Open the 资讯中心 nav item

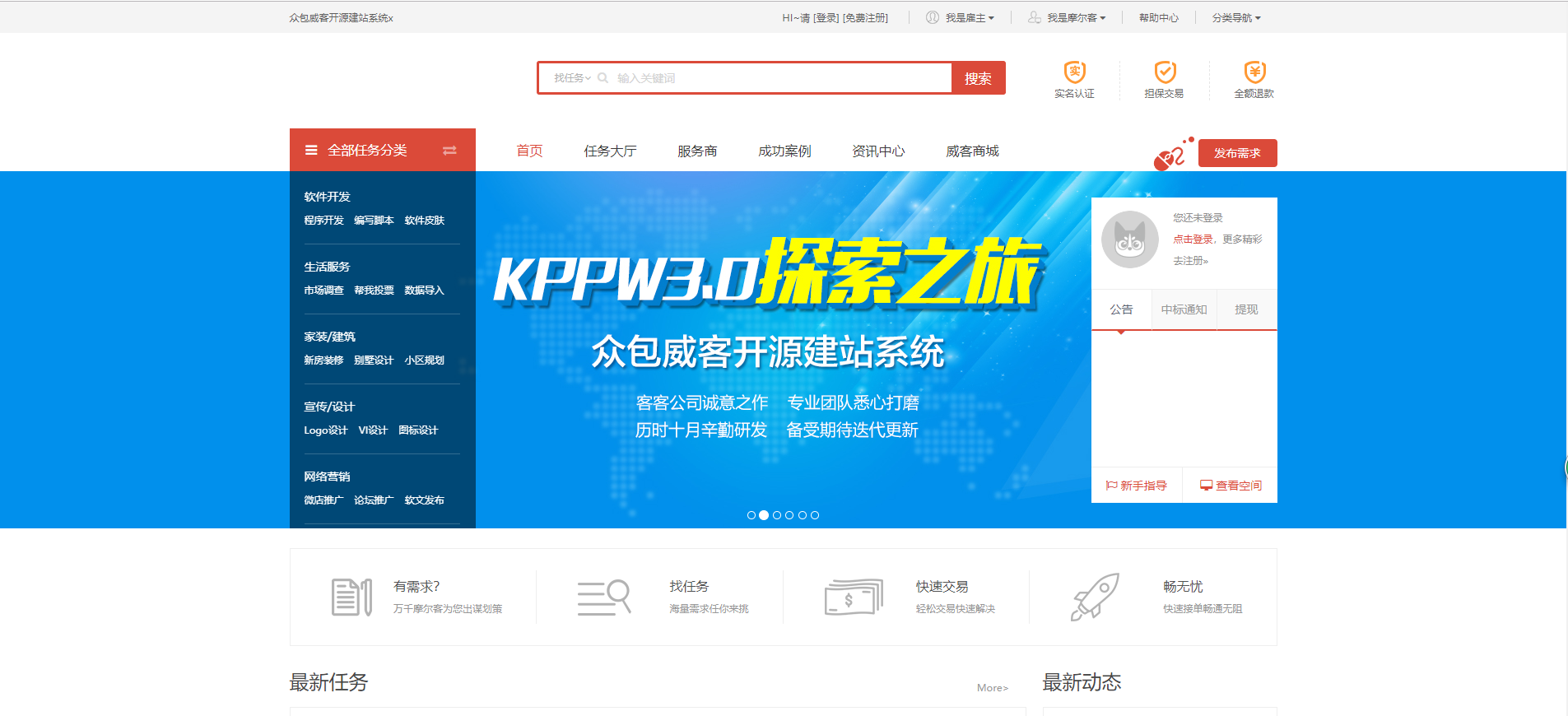click(x=878, y=151)
